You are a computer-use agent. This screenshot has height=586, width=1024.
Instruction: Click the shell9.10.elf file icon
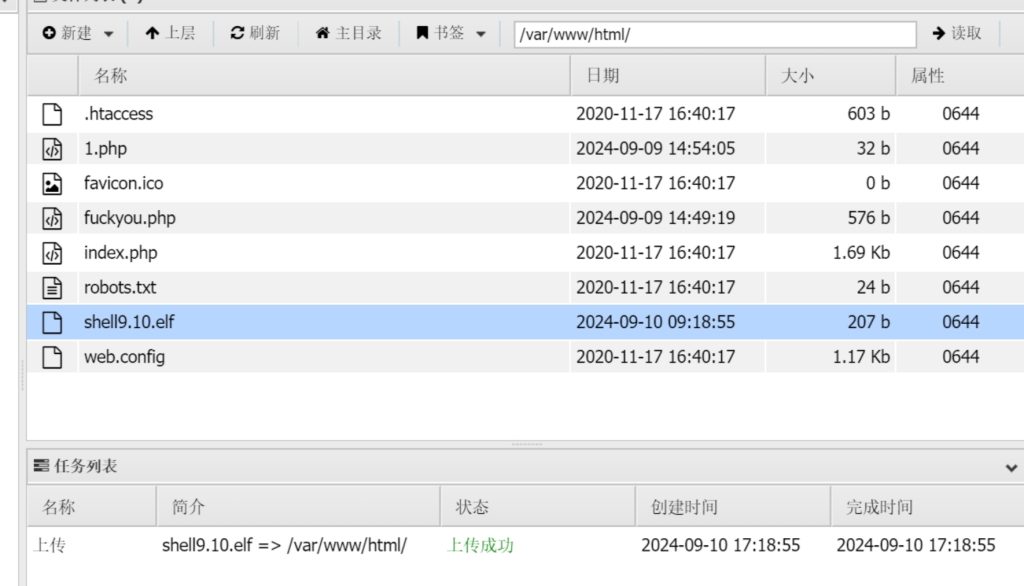52,322
